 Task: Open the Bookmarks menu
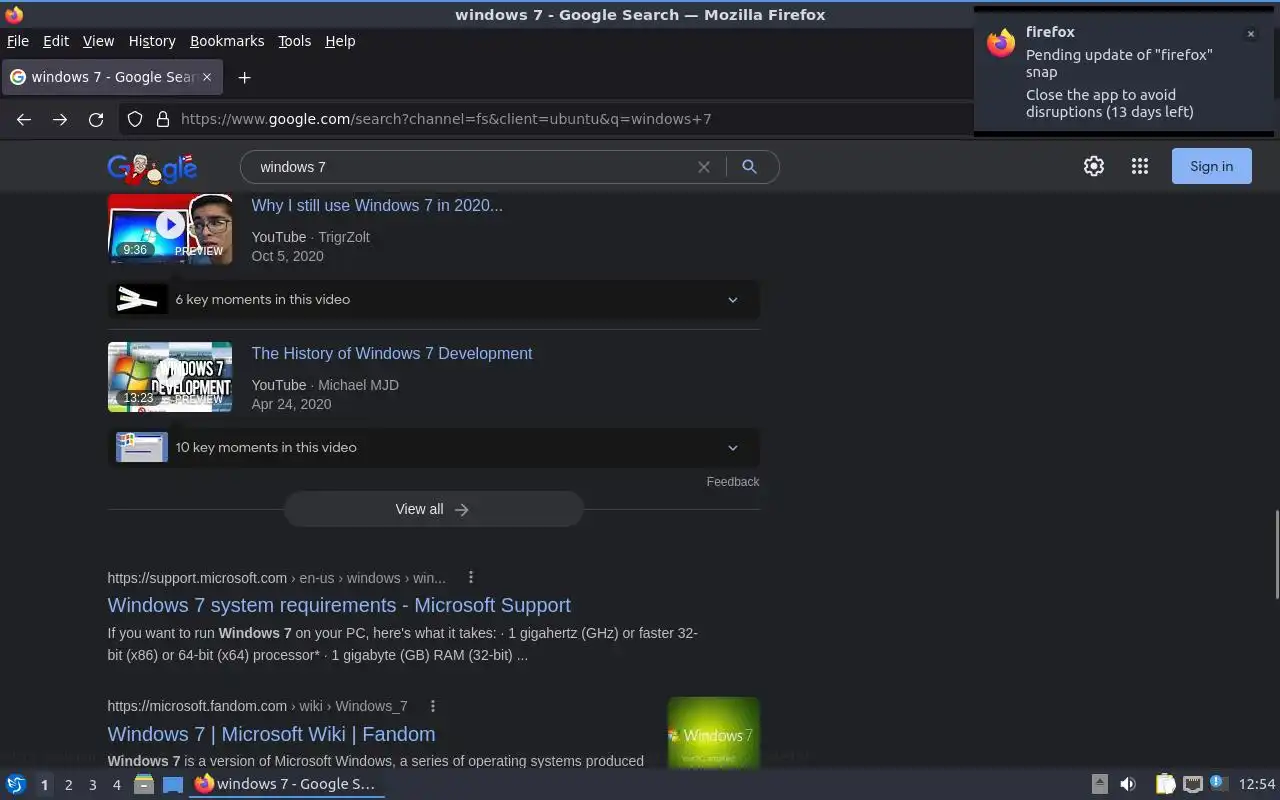coord(227,41)
